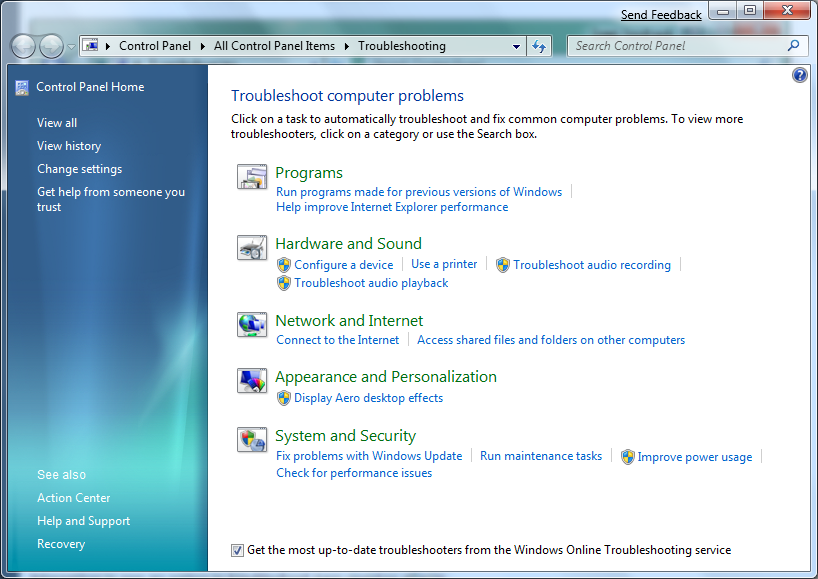Click the Forward navigation arrow
818x579 pixels.
[x=51, y=46]
